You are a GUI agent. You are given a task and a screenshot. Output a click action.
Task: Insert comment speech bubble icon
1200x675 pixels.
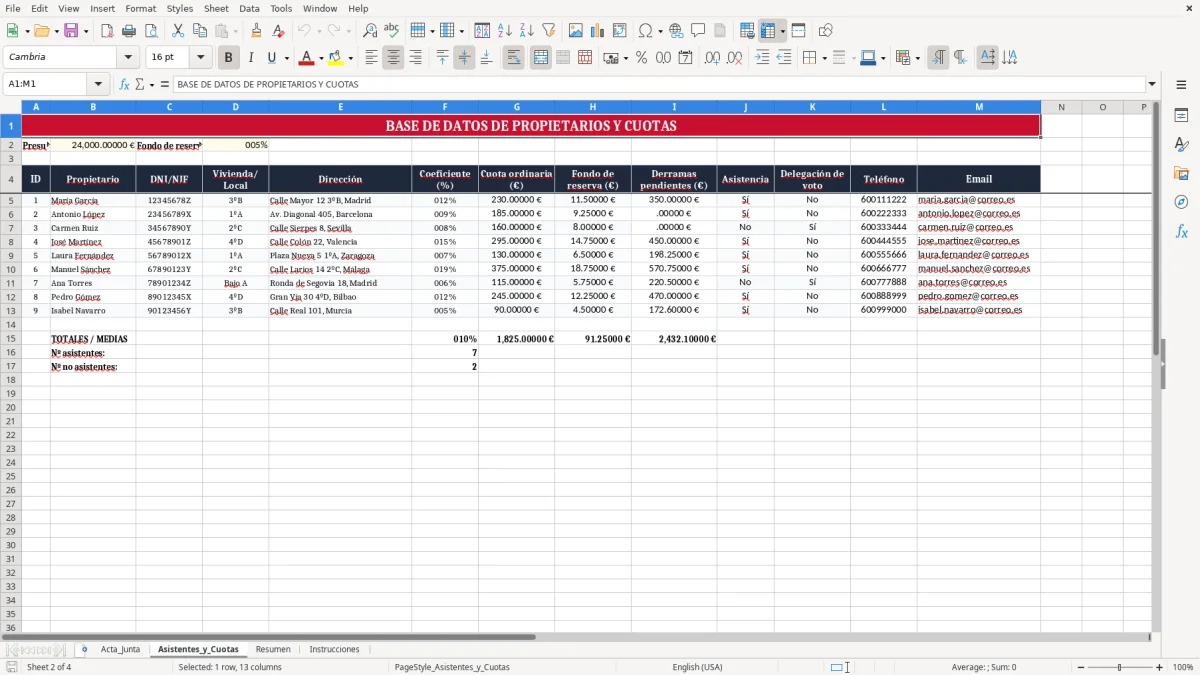point(698,31)
